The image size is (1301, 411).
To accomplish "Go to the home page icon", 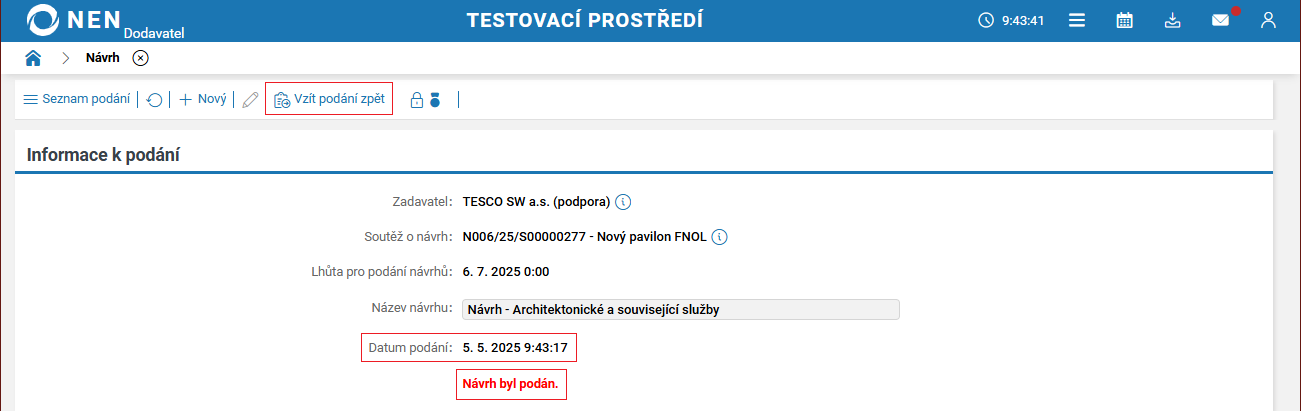I will [x=33, y=58].
